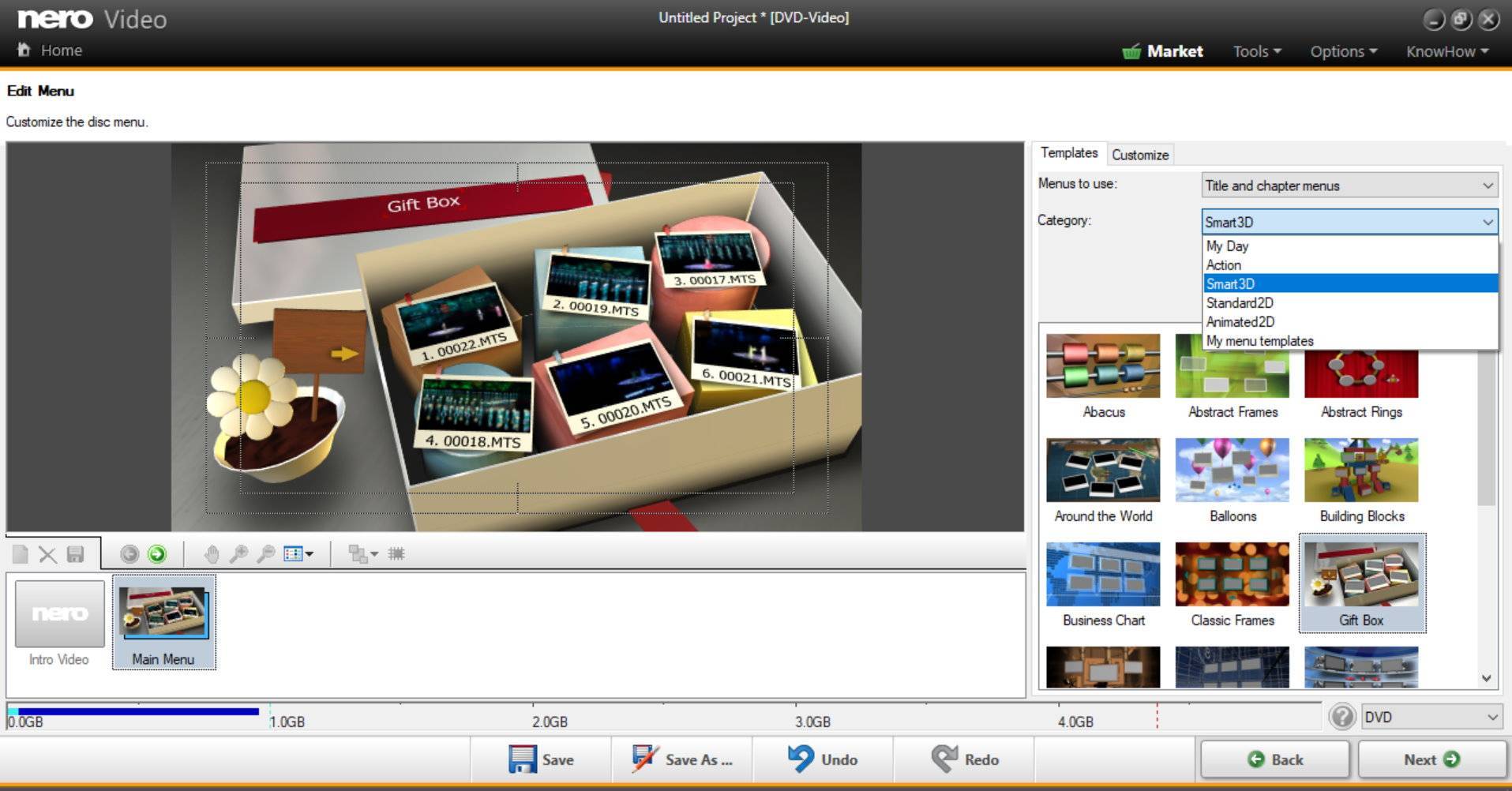
Task: Select Animated2D in the category list
Action: click(x=1240, y=322)
